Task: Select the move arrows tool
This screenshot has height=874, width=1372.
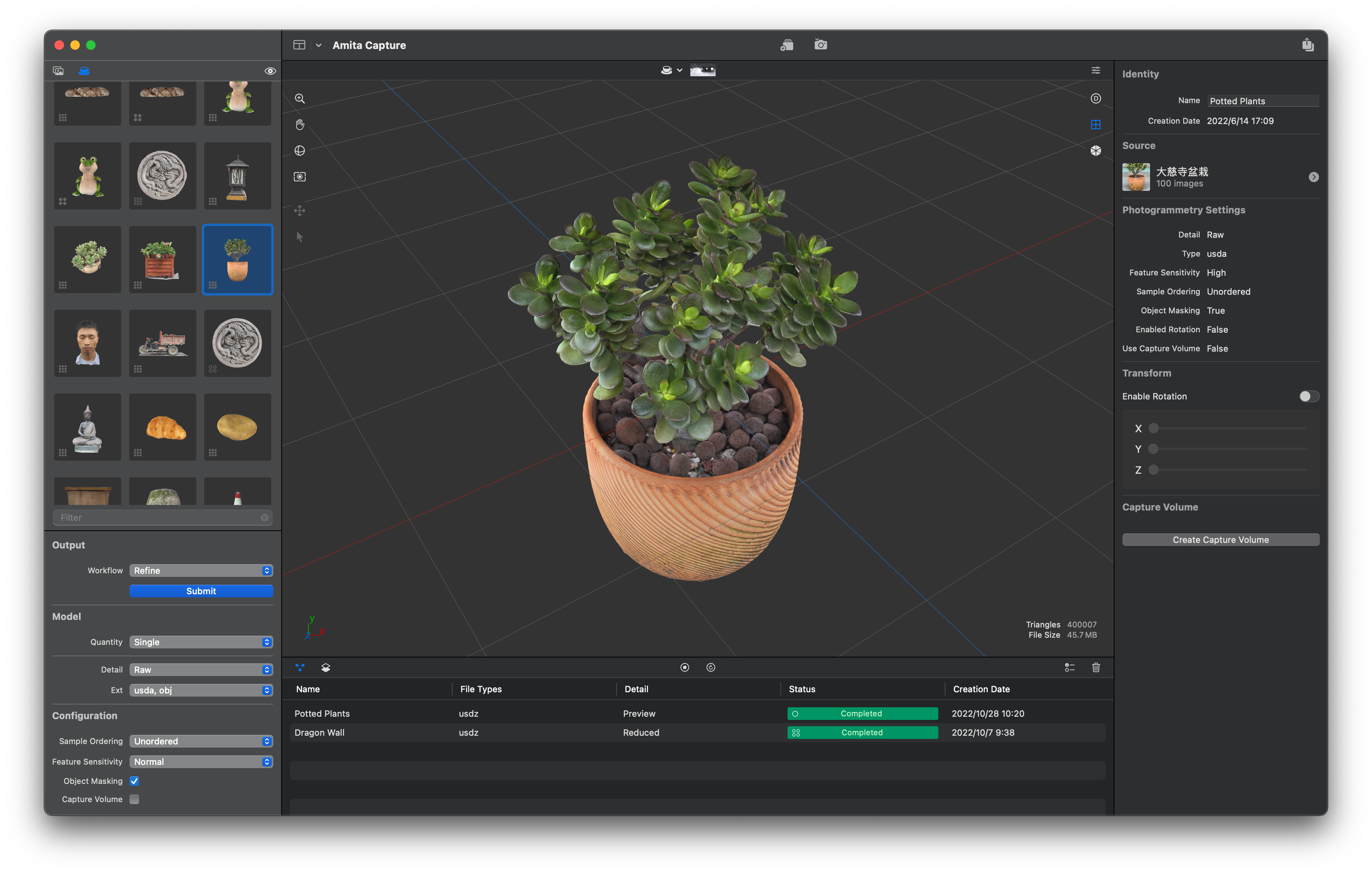Action: pyautogui.click(x=300, y=211)
